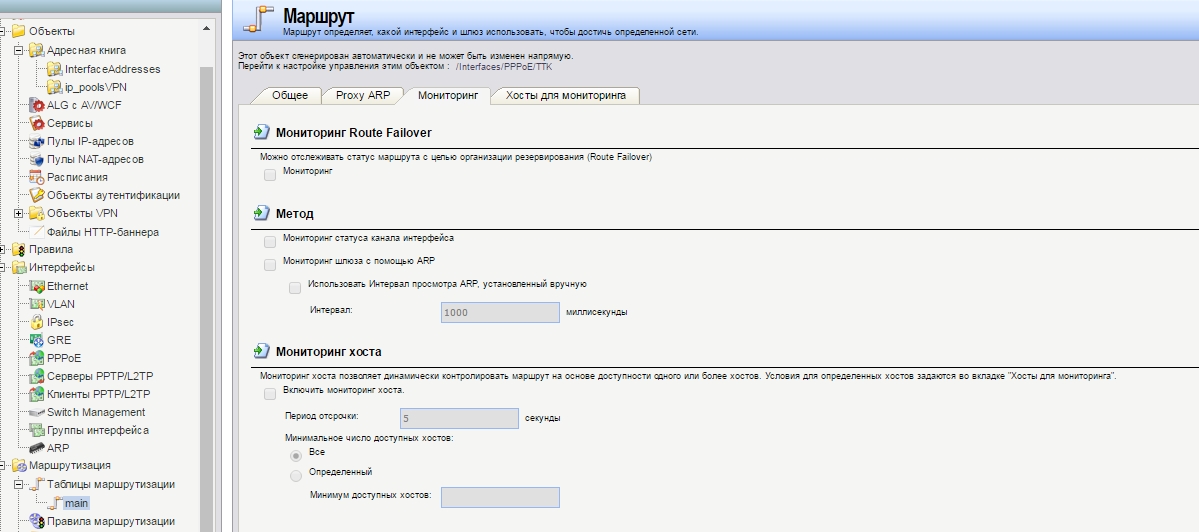Click the GRE tunnel icon
The image size is (1199, 532).
click(x=36, y=340)
